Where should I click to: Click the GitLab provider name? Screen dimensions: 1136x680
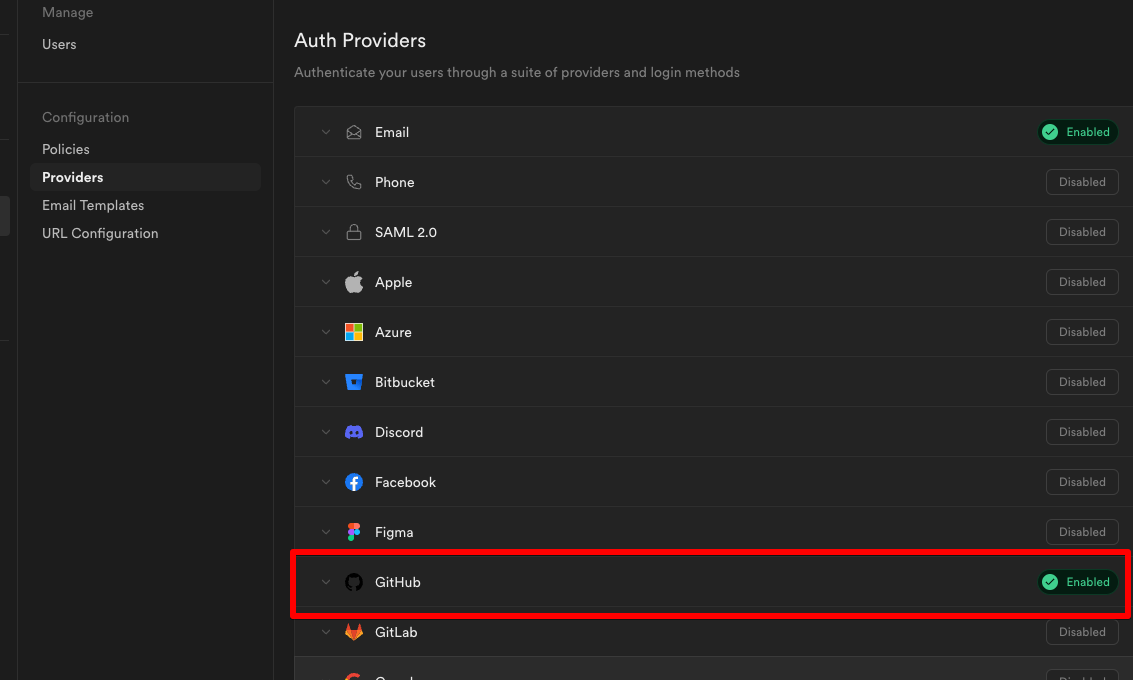click(396, 632)
